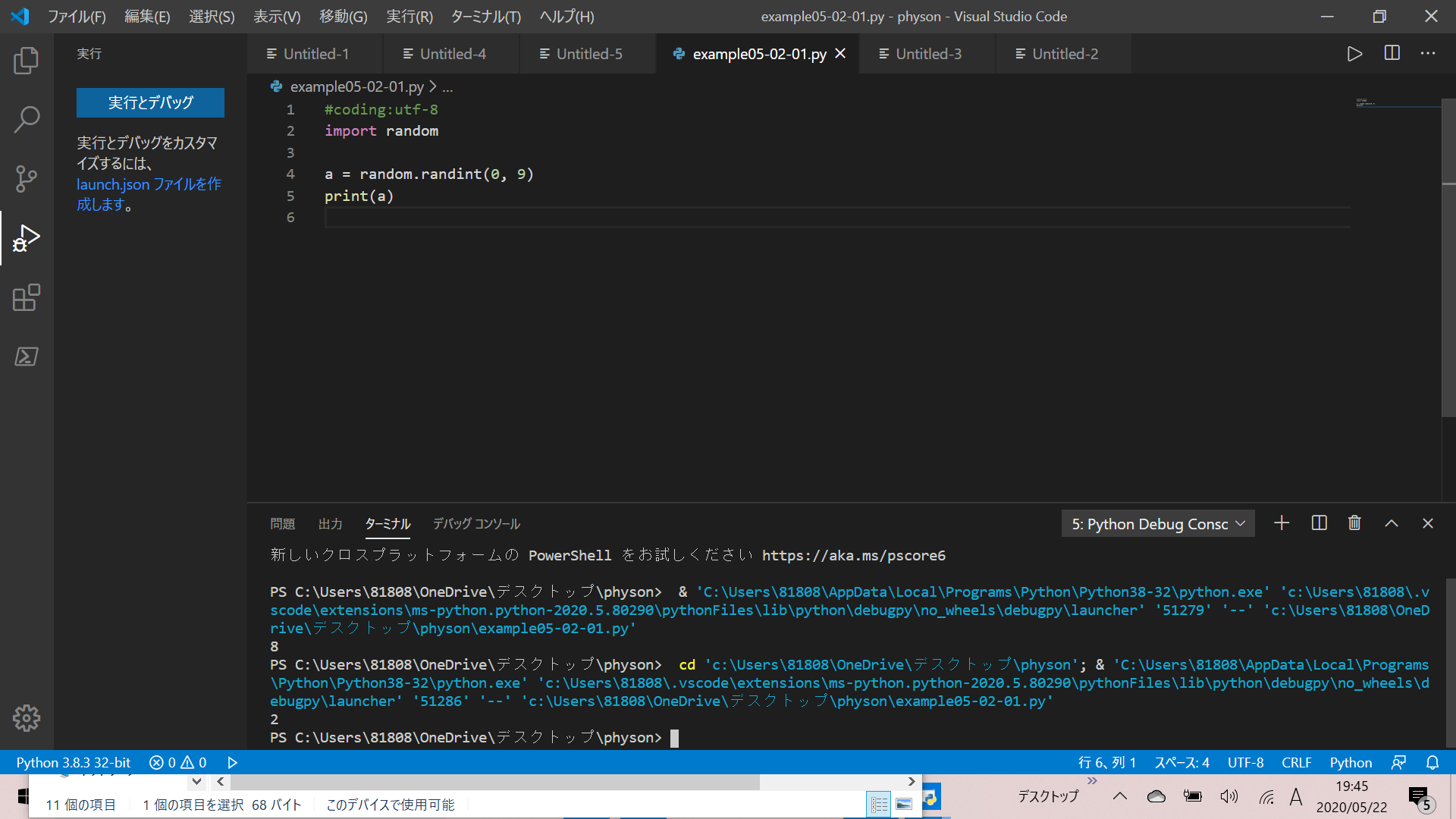
Task: Open the Manage gear icon
Action: pos(27,717)
